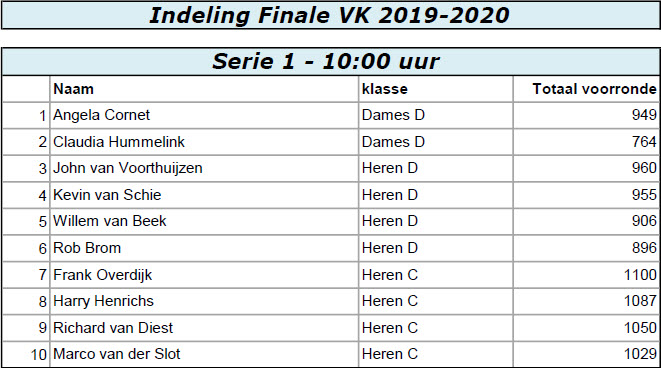Click the score cell showing 1100
This screenshot has width=661, height=368.
[x=586, y=274]
